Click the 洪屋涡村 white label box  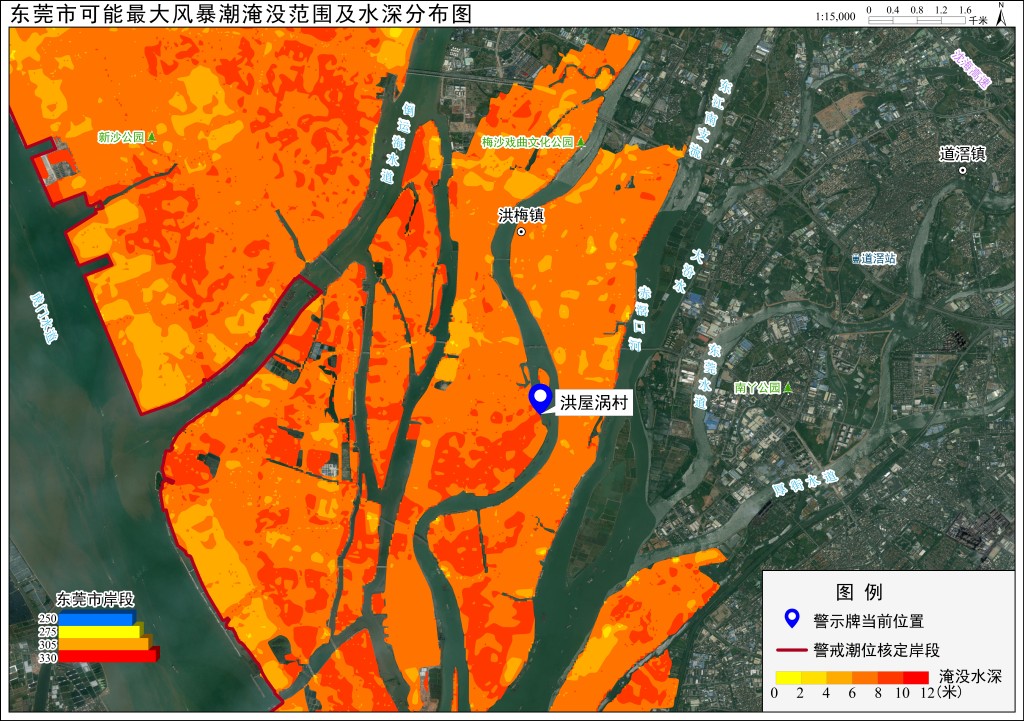pyautogui.click(x=593, y=403)
